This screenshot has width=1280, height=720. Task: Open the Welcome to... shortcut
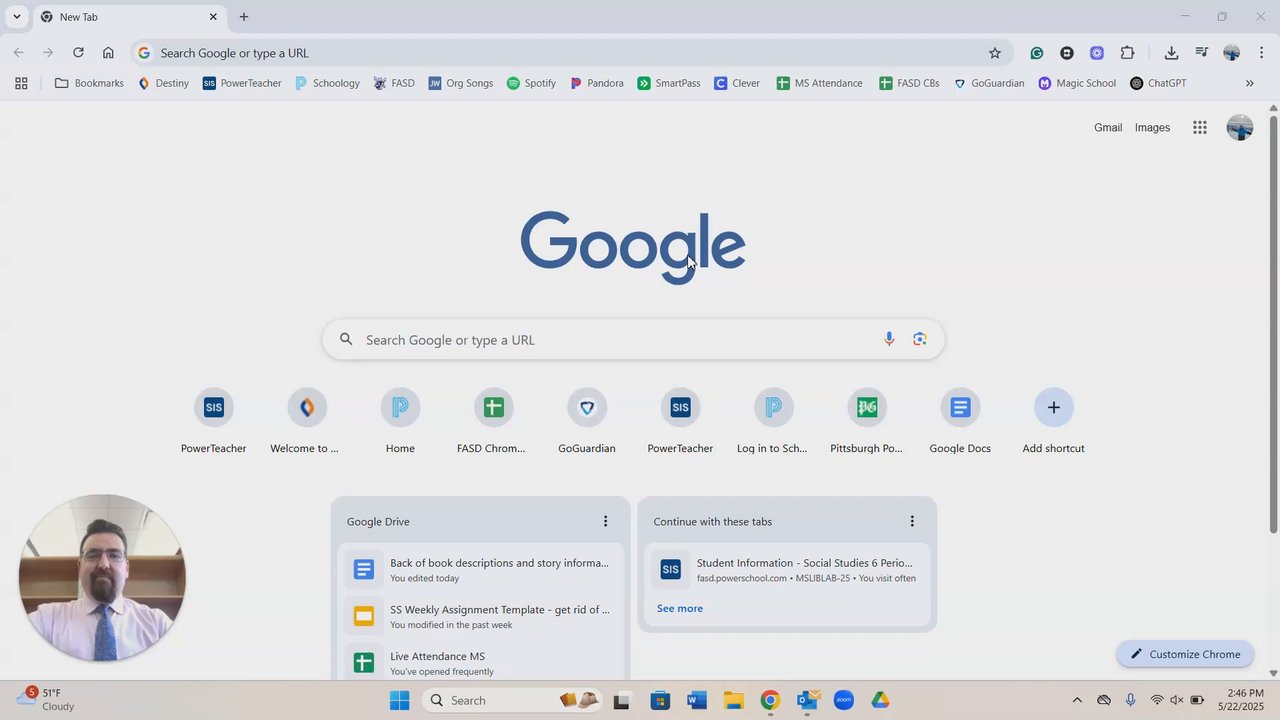pyautogui.click(x=306, y=421)
